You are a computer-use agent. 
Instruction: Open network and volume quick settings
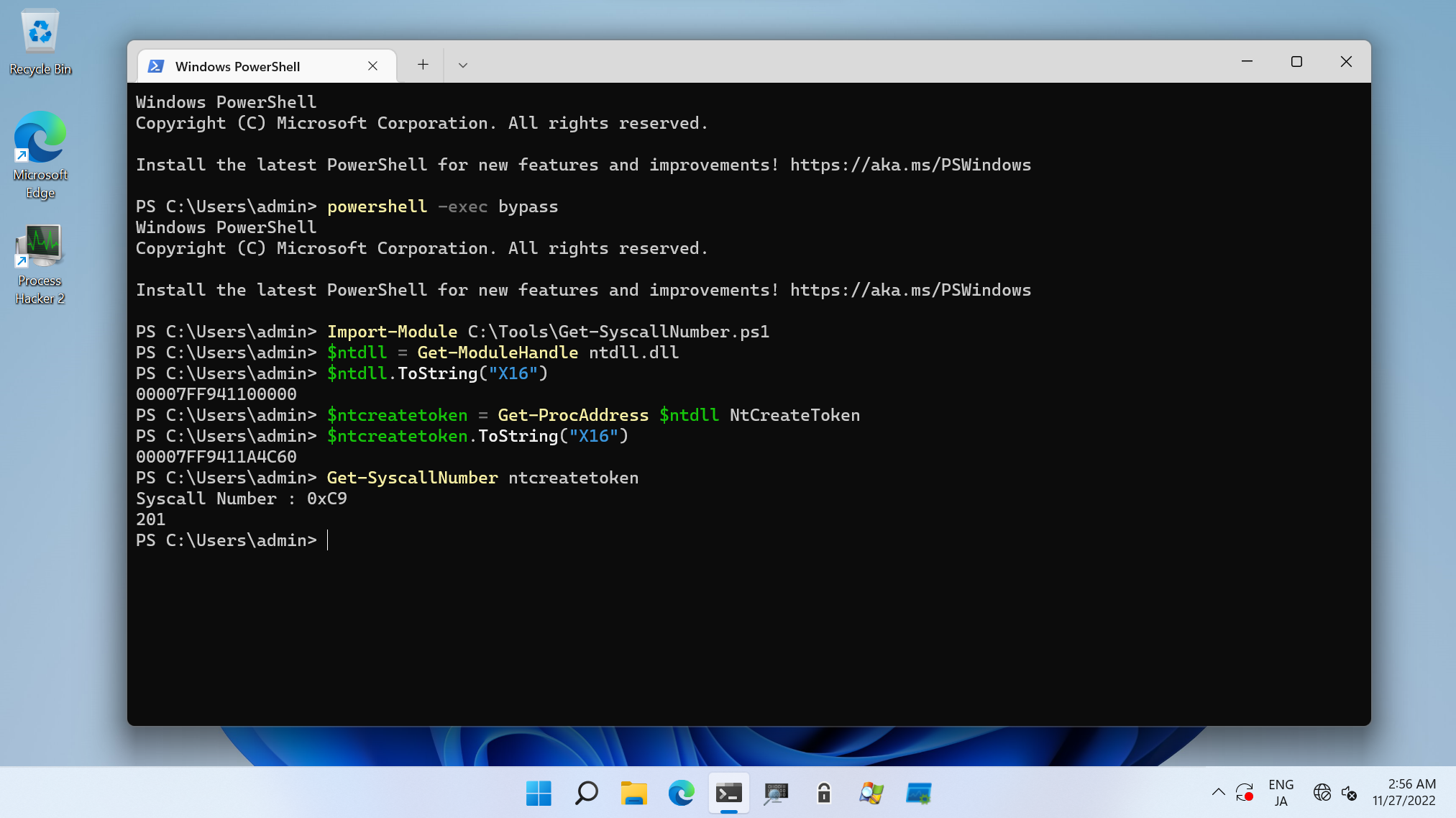(x=1335, y=792)
